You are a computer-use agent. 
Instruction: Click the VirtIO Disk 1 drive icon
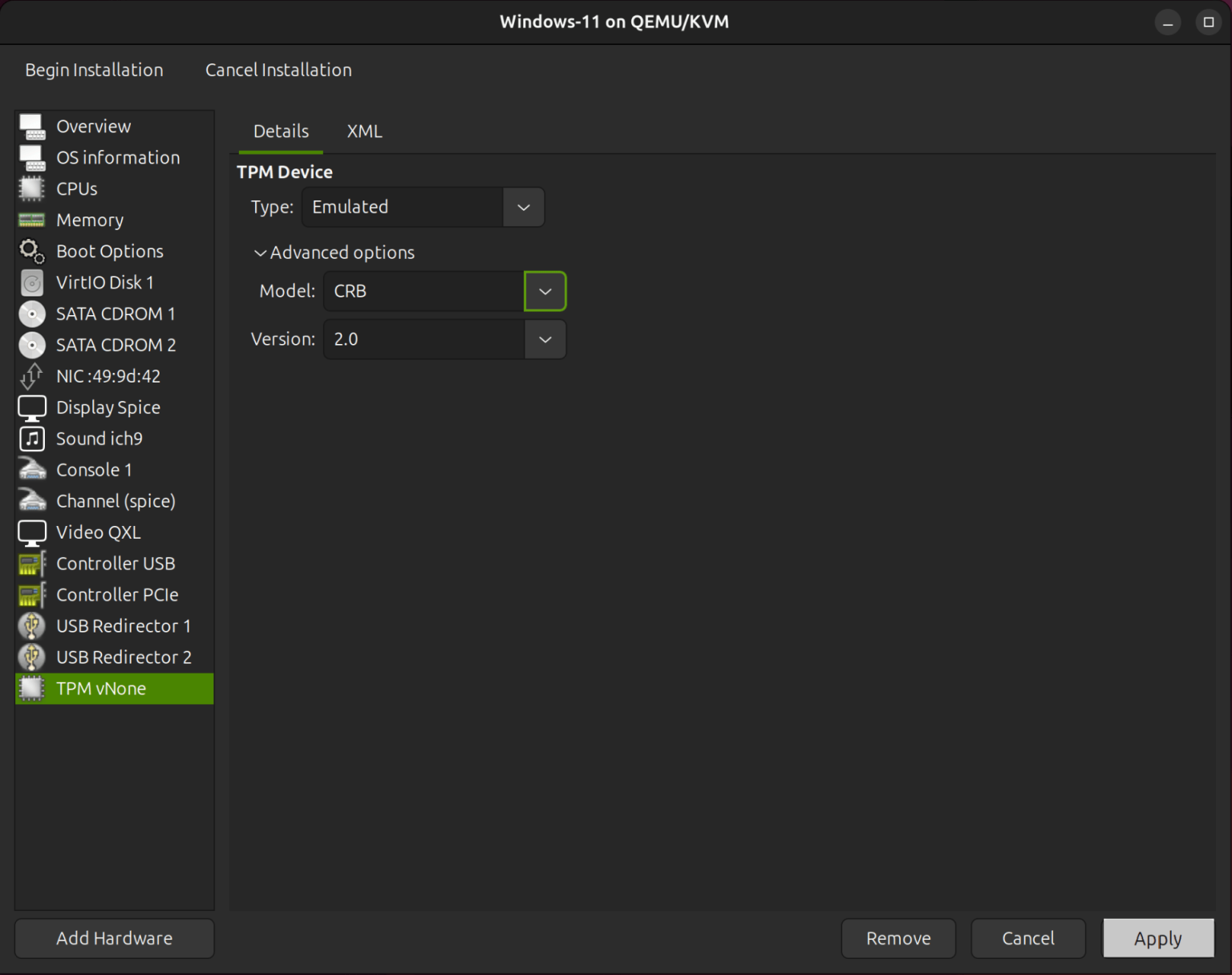coord(32,282)
